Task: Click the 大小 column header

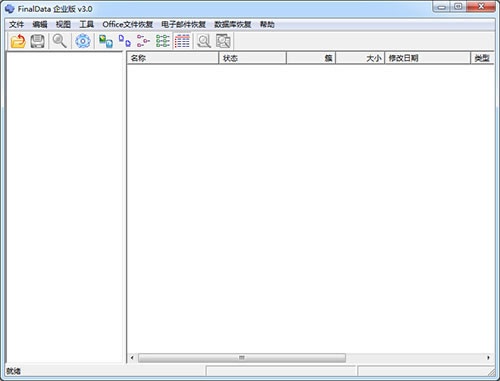Action: 360,58
